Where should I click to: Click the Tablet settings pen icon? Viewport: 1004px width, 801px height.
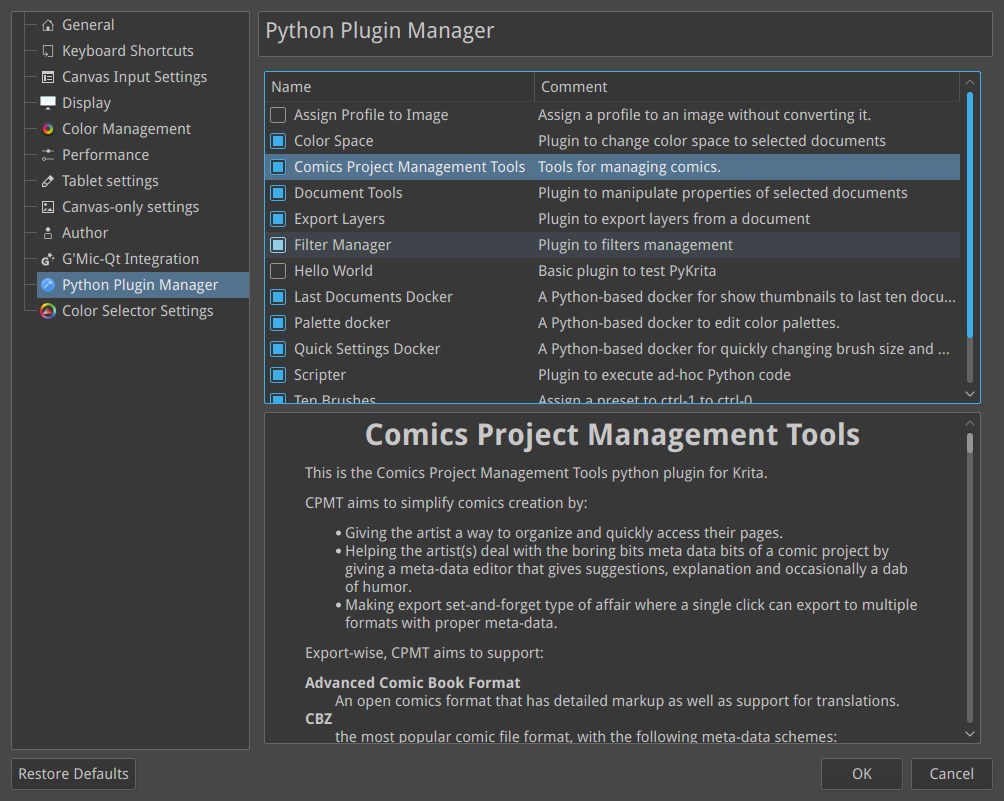tap(48, 181)
